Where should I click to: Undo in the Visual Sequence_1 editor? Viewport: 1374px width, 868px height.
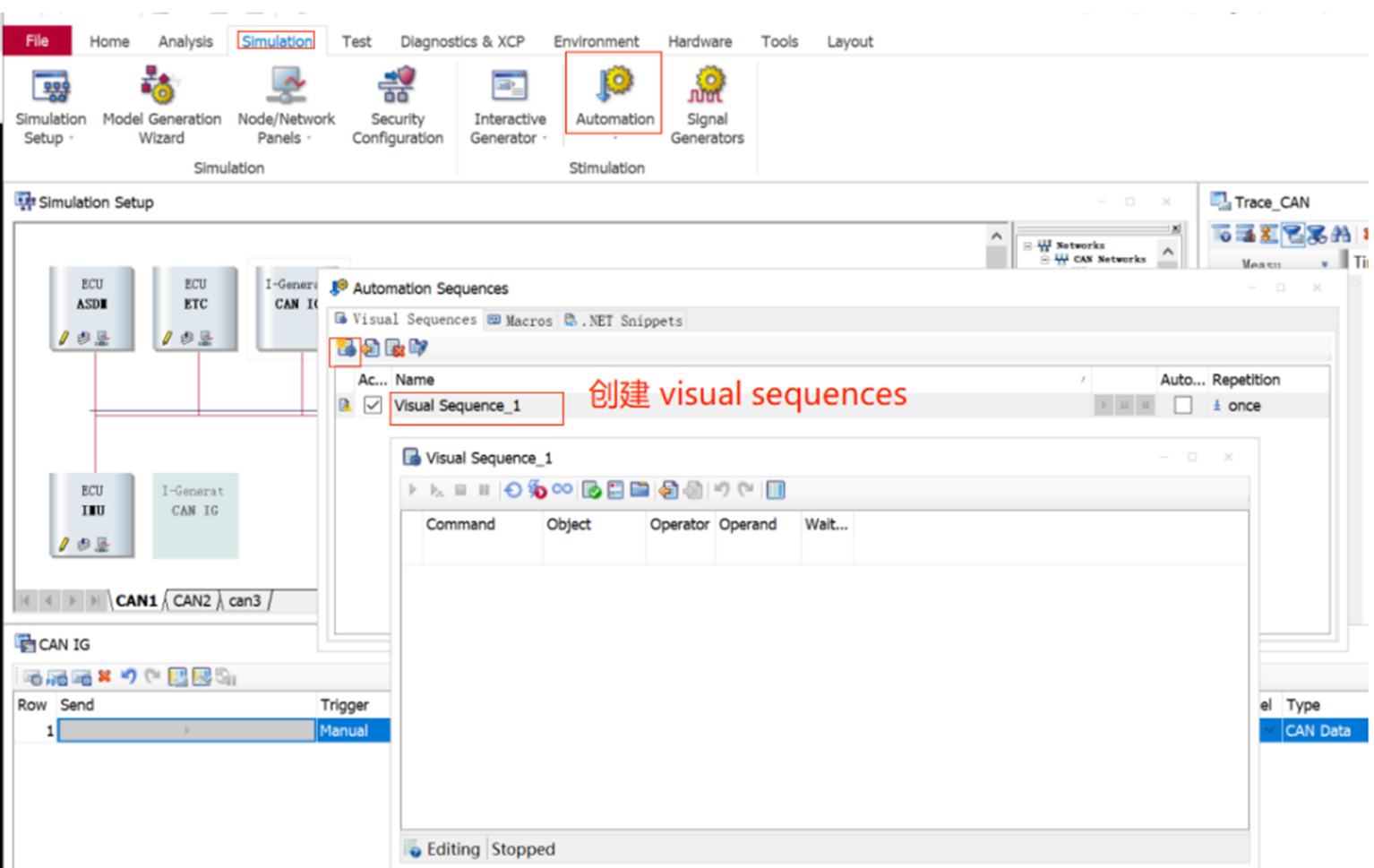[x=721, y=490]
